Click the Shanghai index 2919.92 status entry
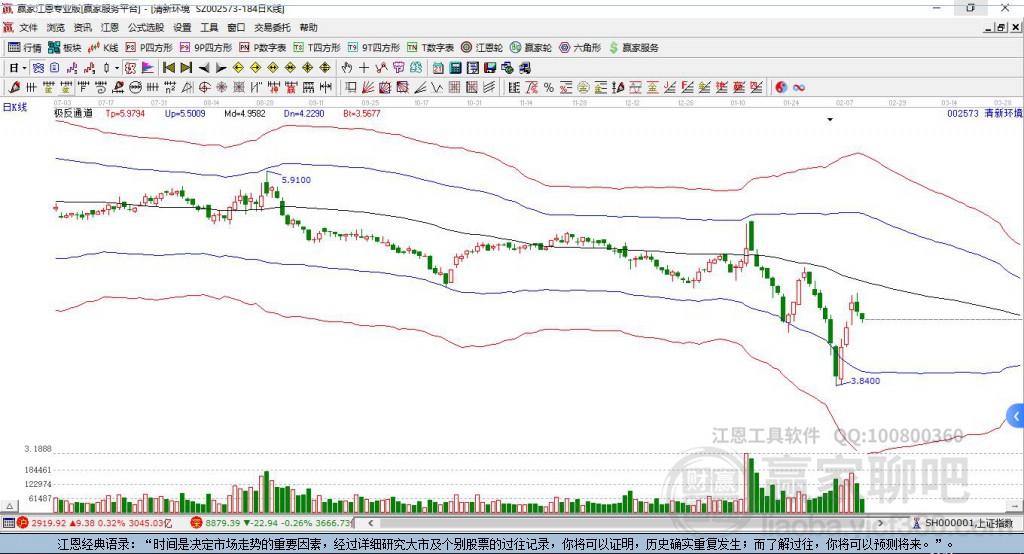This screenshot has height=554, width=1024. tap(97, 523)
